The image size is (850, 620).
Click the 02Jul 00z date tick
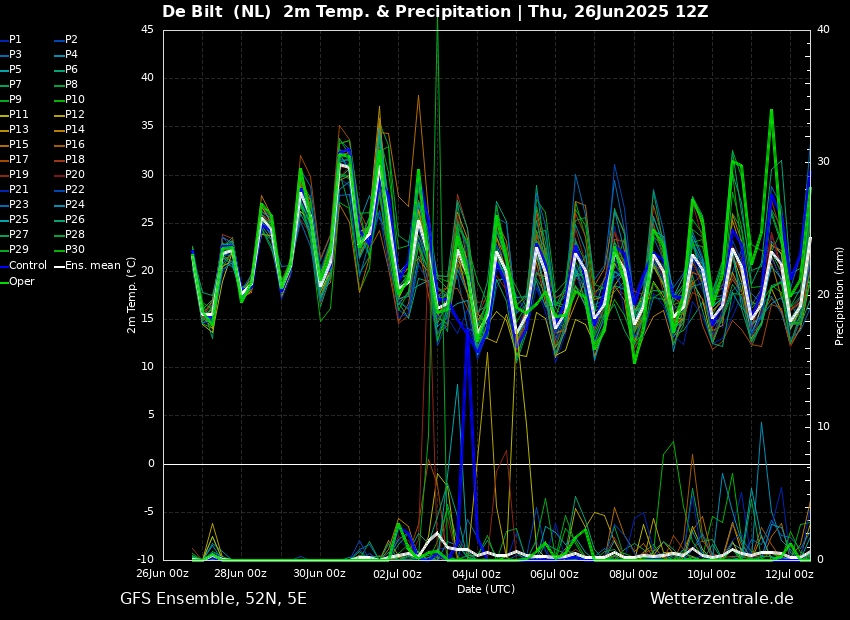(397, 574)
